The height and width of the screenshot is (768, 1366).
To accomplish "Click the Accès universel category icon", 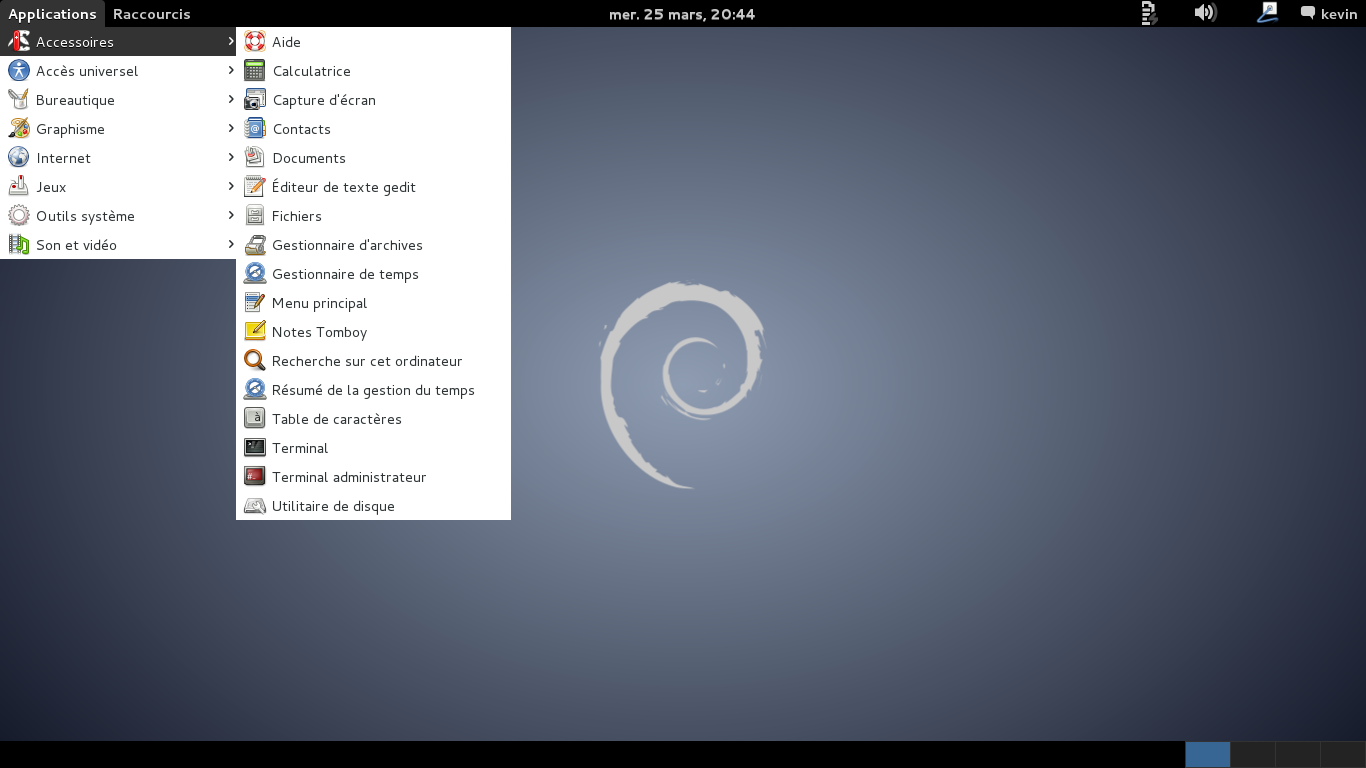I will coord(19,71).
